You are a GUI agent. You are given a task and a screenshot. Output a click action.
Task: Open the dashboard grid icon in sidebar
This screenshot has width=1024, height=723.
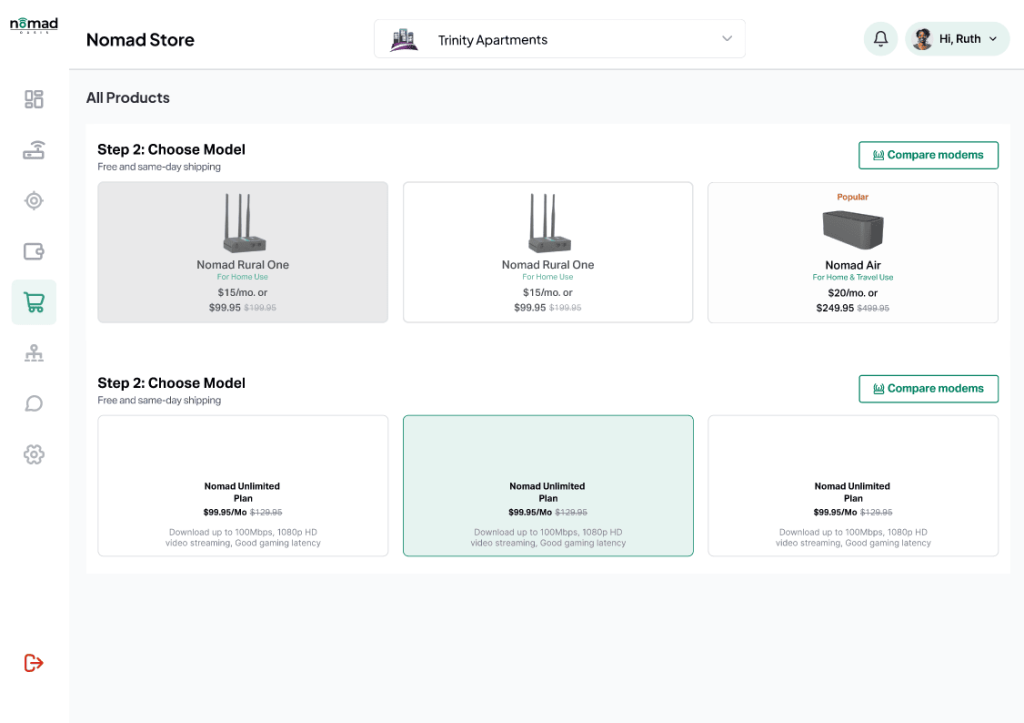pyautogui.click(x=33, y=99)
